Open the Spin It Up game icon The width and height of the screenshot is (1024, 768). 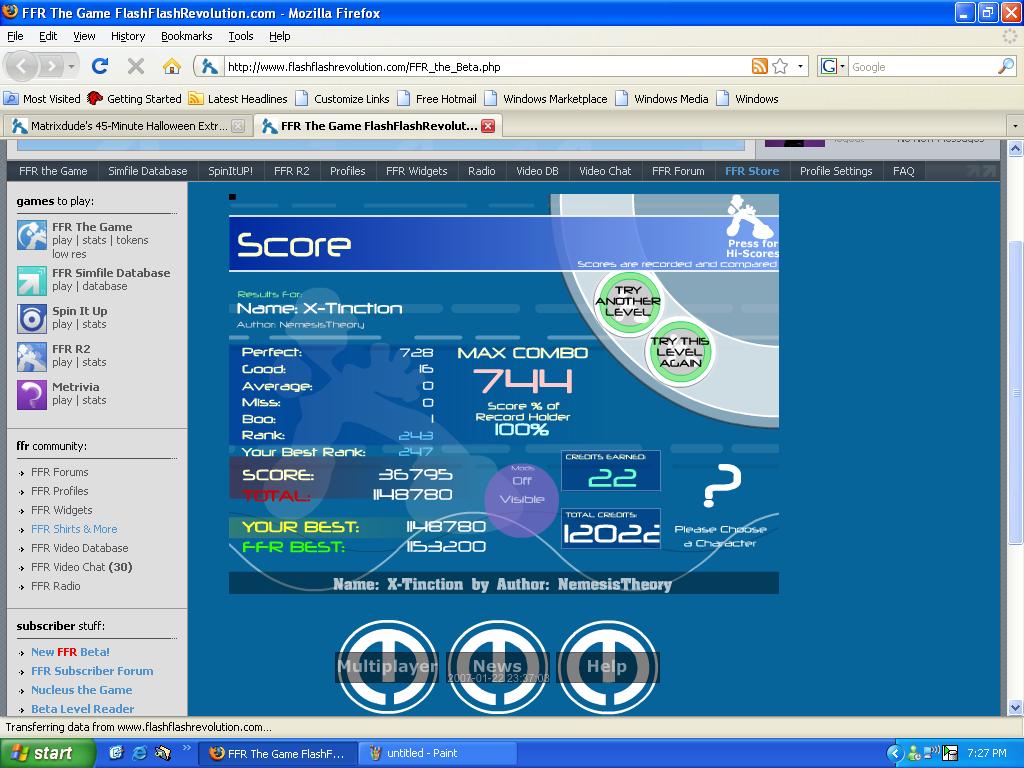(32, 319)
